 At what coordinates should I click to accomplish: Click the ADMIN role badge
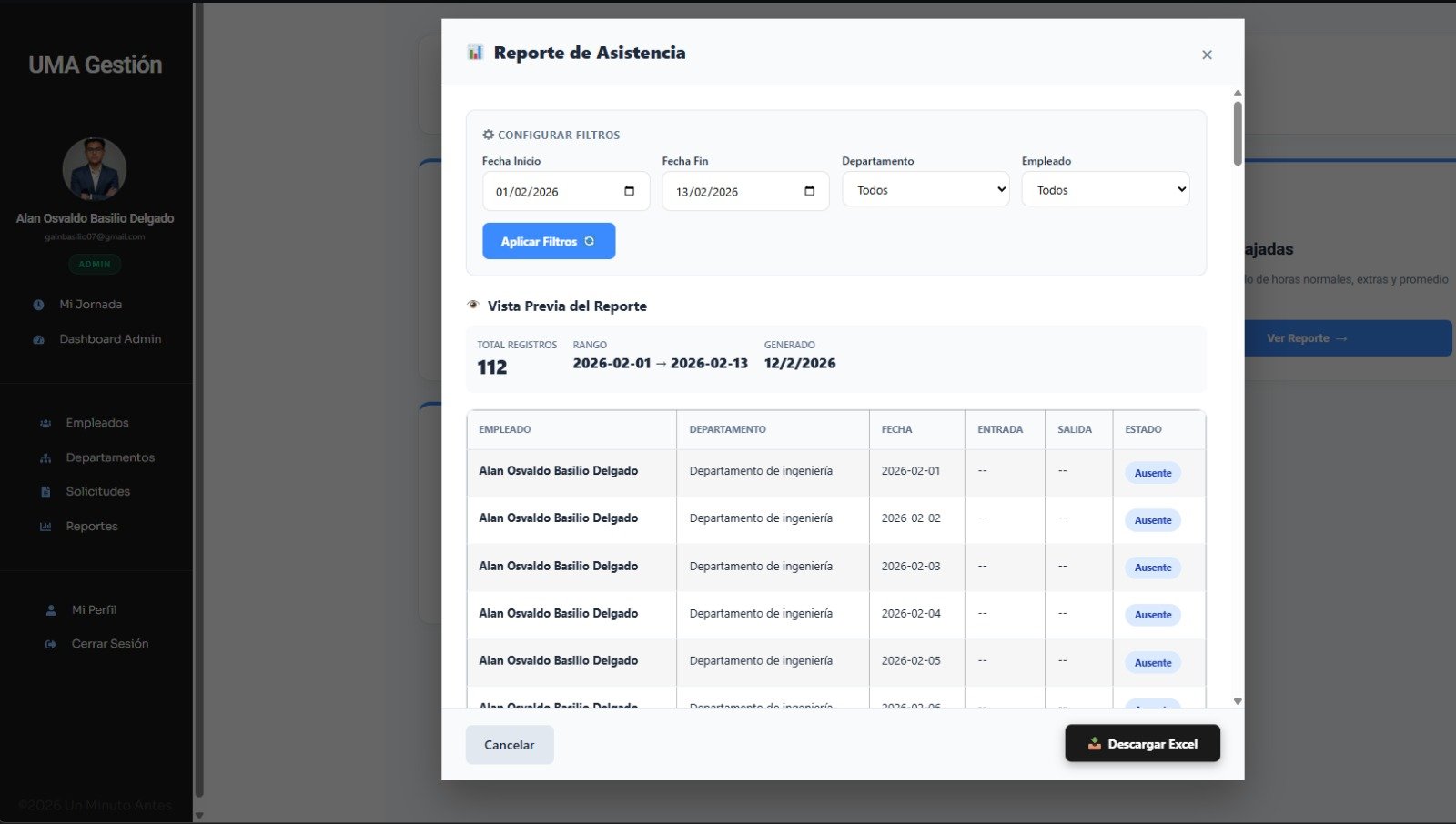pos(95,265)
